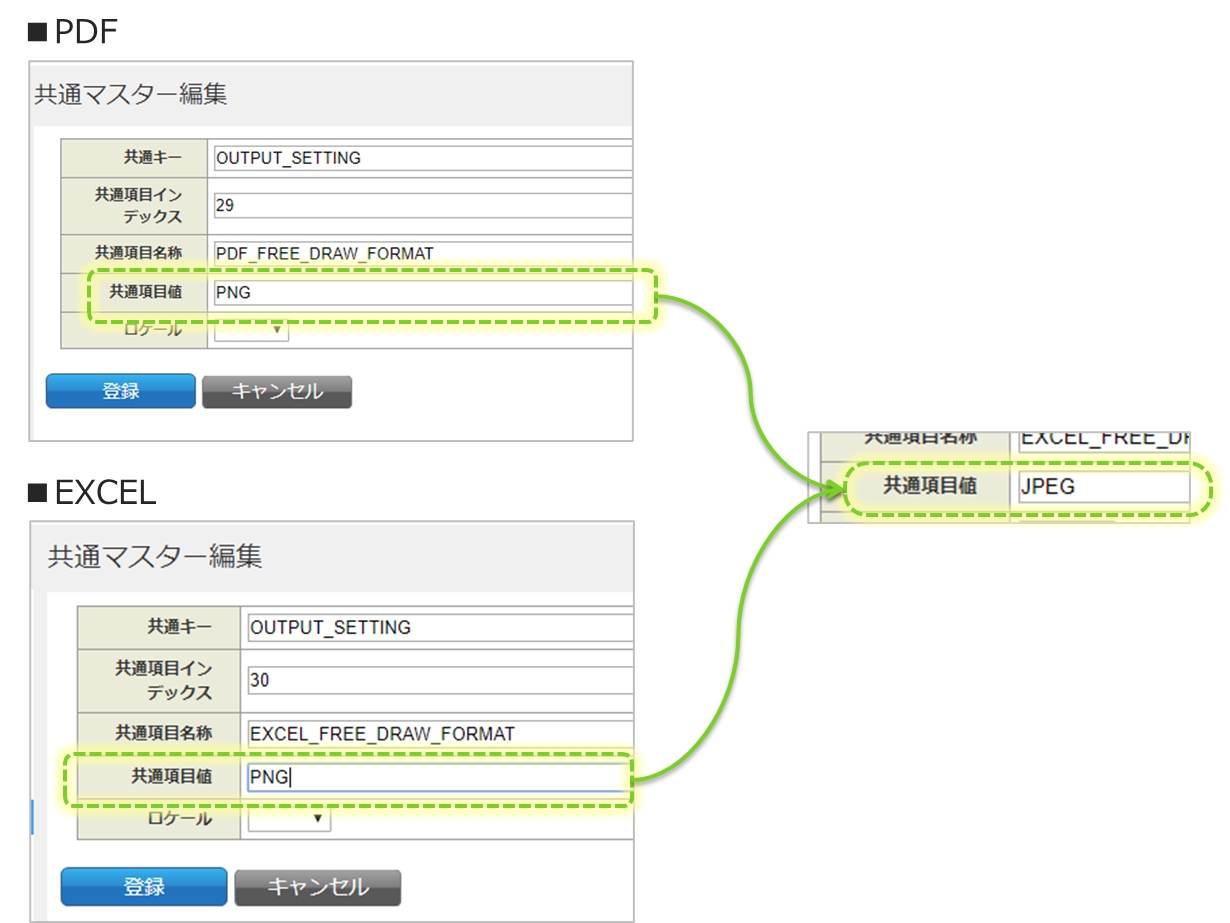Select the PDF_FREE_DRAW_FORMAT name field
Image resolution: width=1230 pixels, height=923 pixels.
tap(422, 253)
